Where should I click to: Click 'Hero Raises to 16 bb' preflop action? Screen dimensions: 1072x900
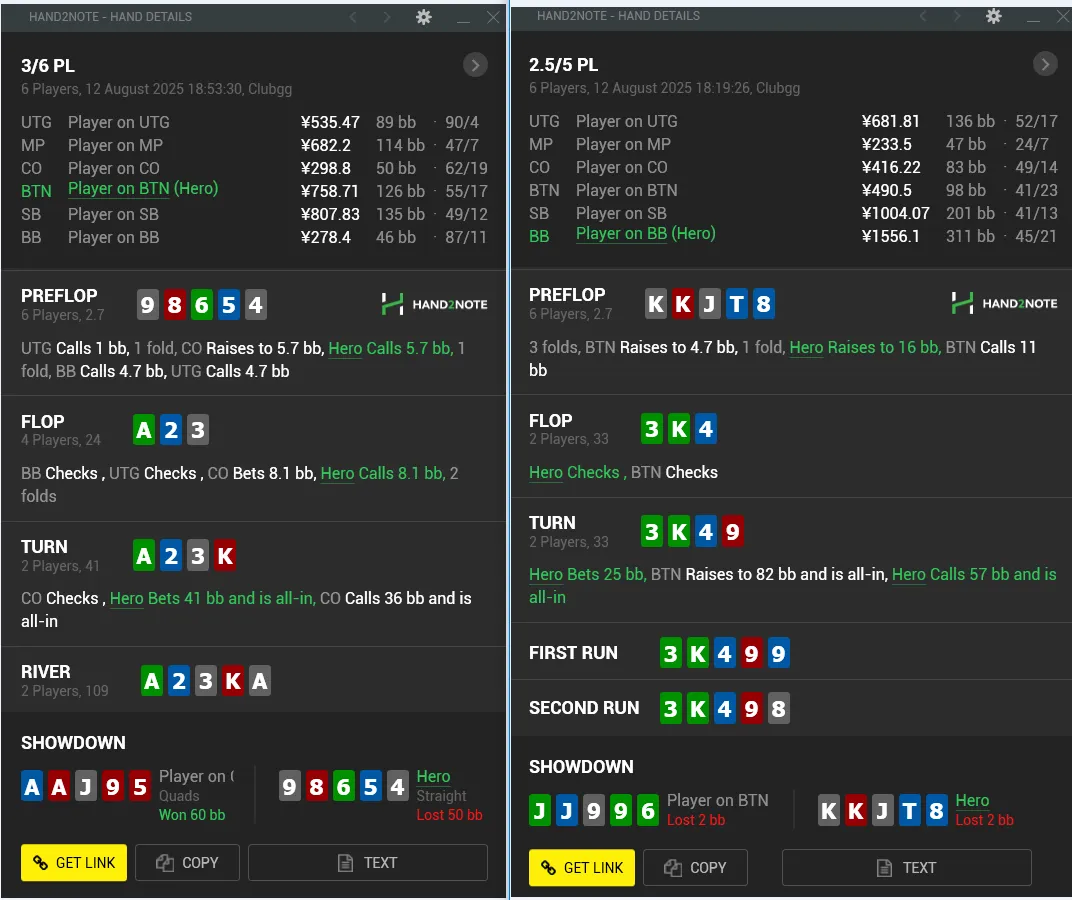click(864, 347)
